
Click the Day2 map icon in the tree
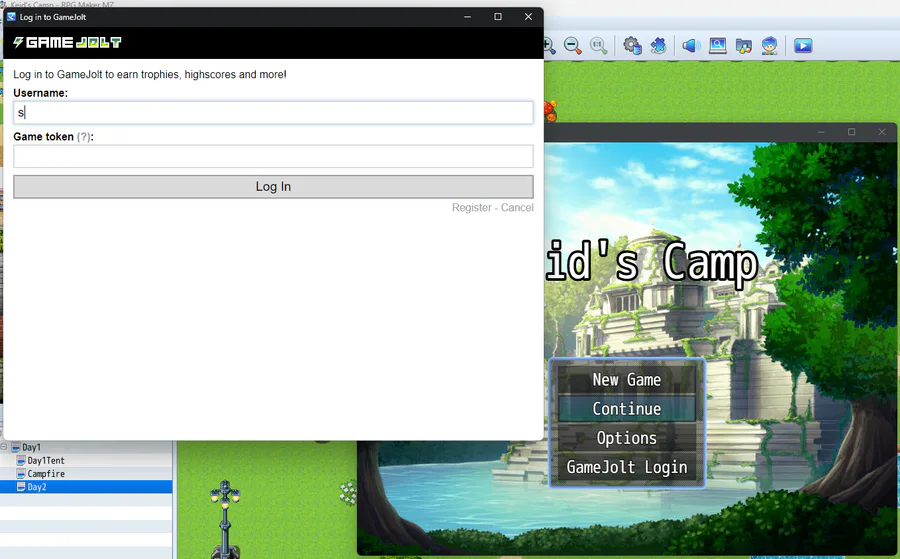click(x=21, y=487)
